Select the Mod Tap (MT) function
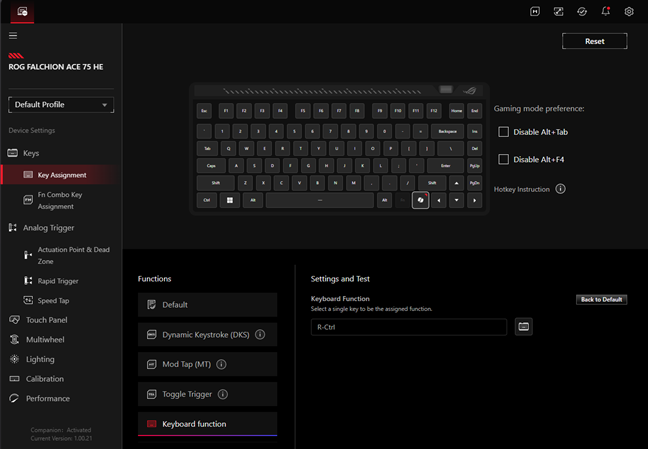Screen dimensions: 648x449 coord(207,364)
